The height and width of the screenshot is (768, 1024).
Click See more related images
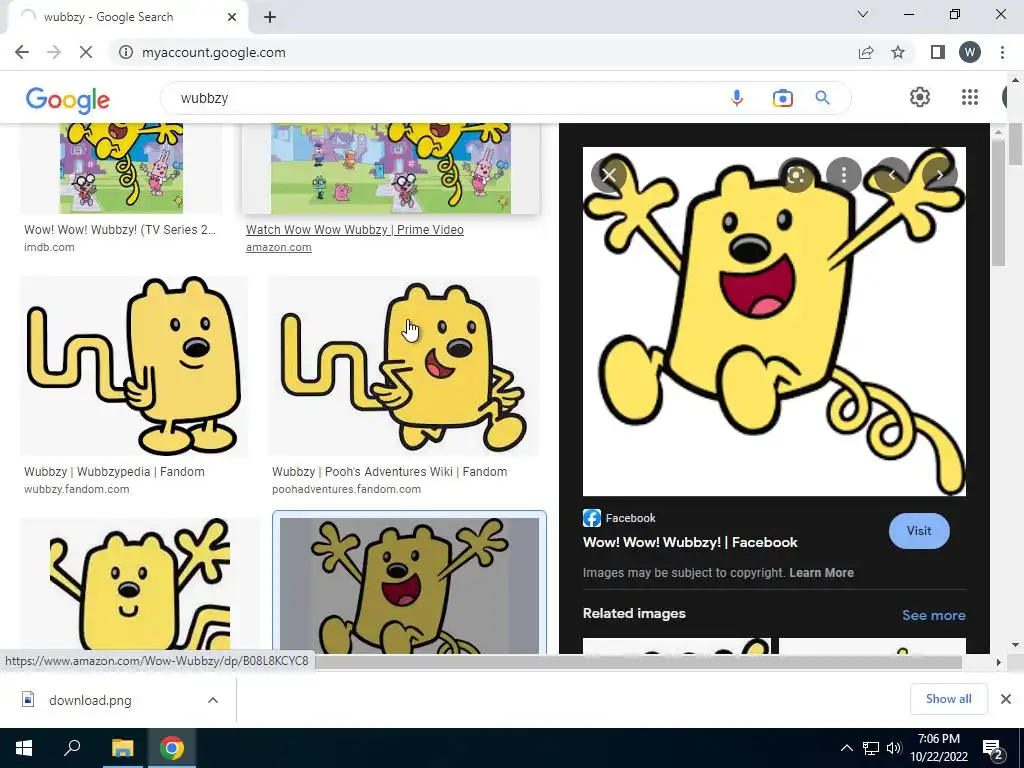pyautogui.click(x=933, y=615)
